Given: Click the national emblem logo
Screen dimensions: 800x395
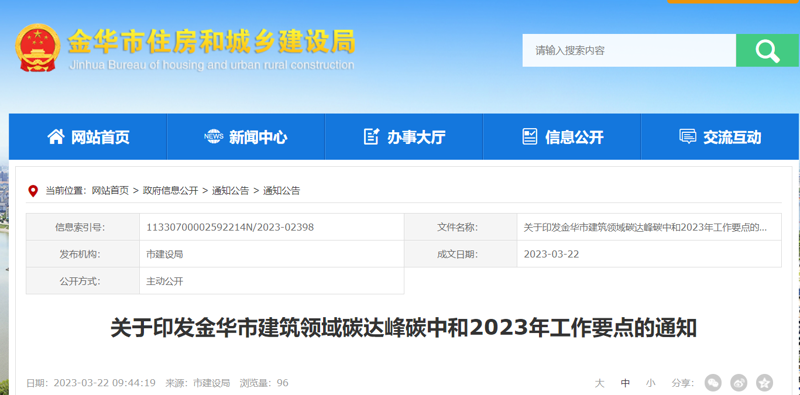Looking at the screenshot, I should tap(38, 47).
